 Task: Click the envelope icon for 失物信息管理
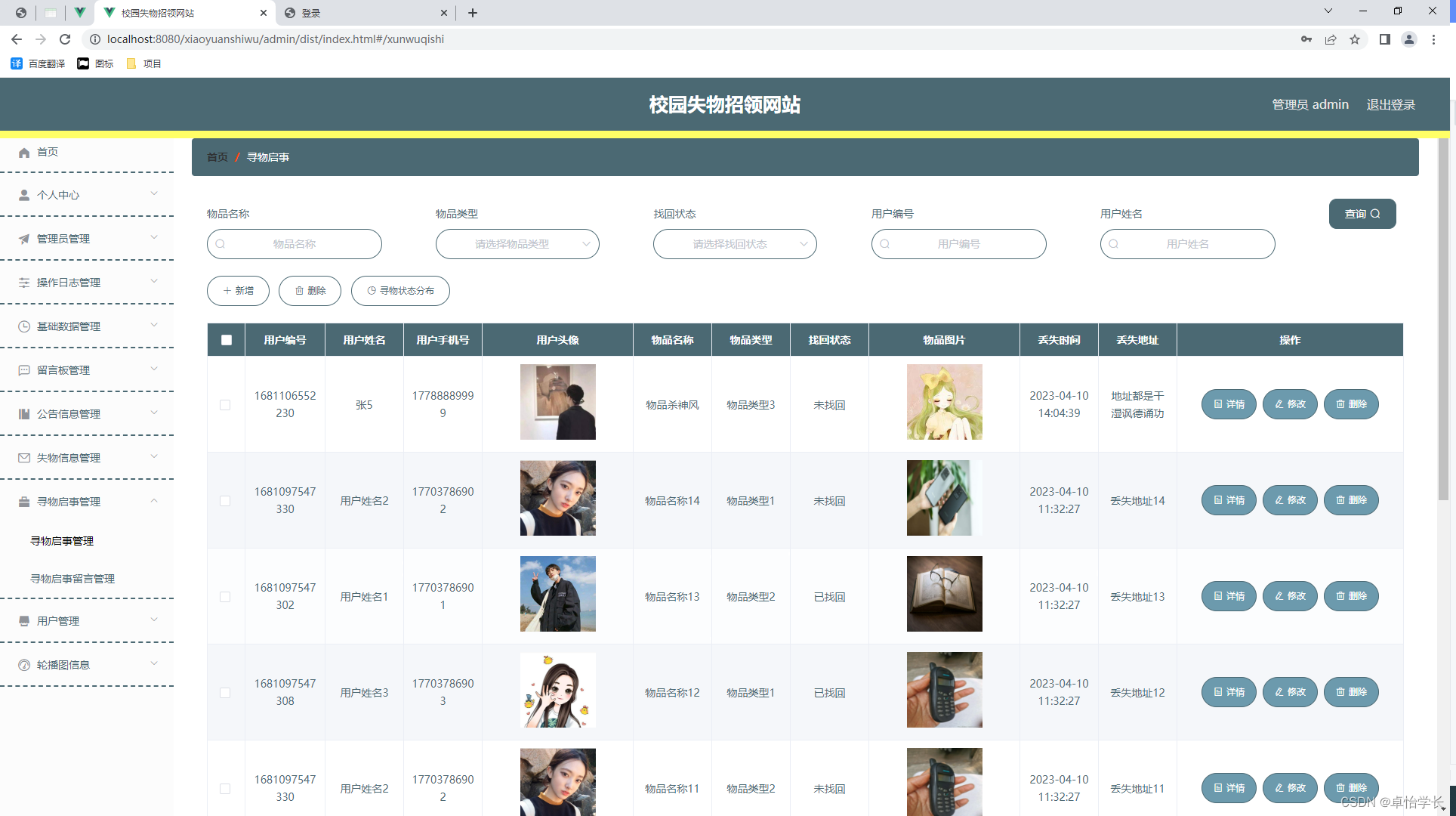click(24, 458)
